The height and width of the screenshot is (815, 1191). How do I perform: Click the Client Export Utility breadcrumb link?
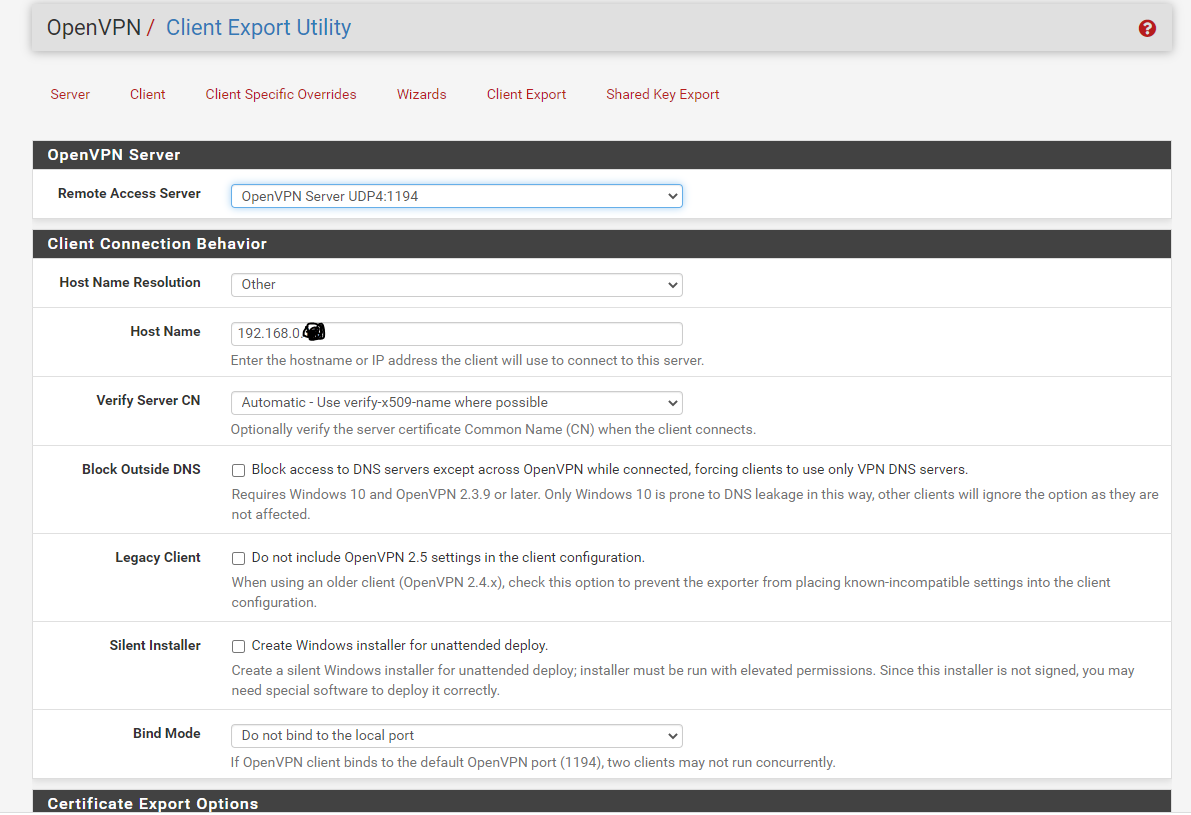click(258, 27)
